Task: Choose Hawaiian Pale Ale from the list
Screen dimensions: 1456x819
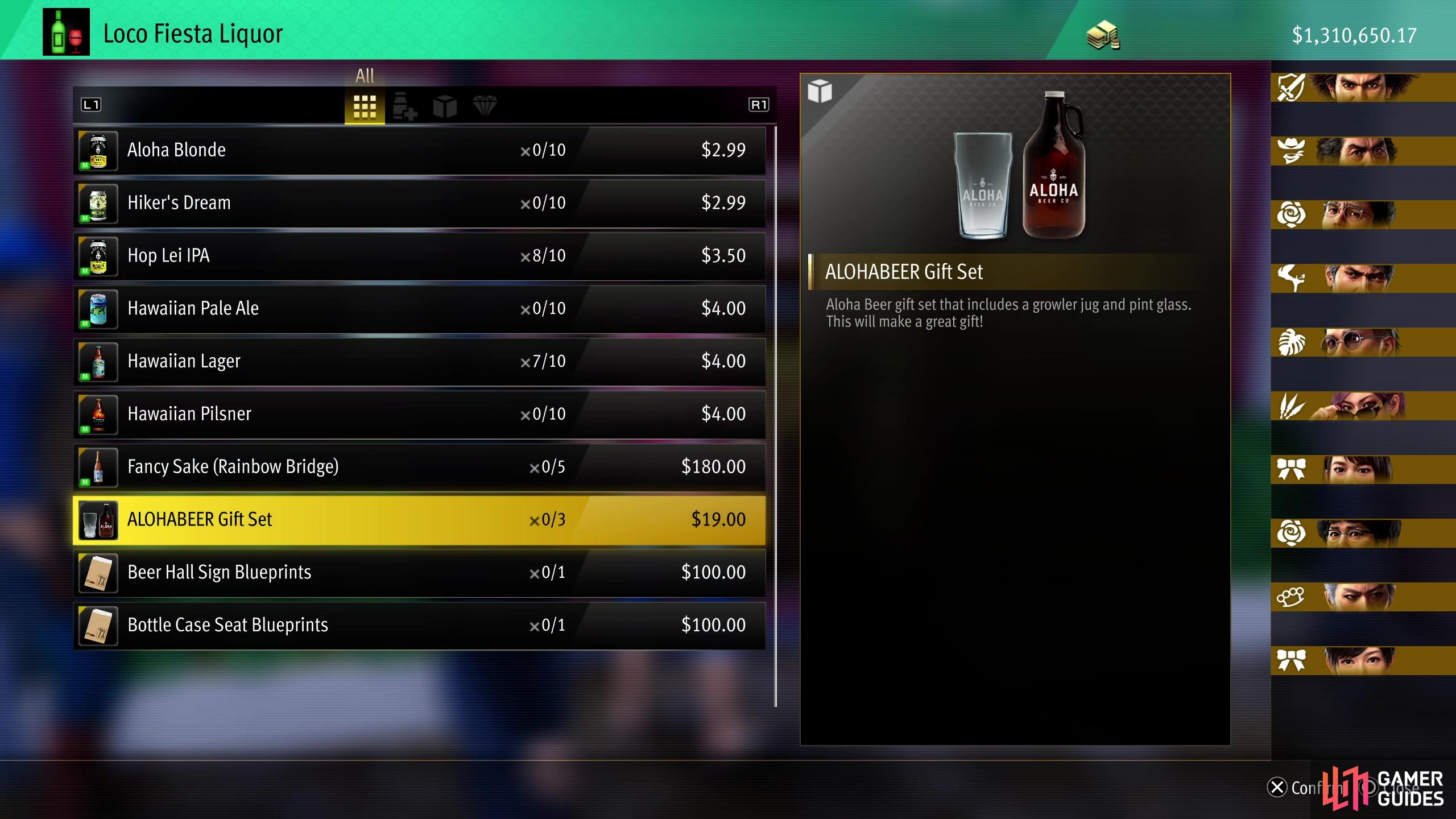Action: 419,309
